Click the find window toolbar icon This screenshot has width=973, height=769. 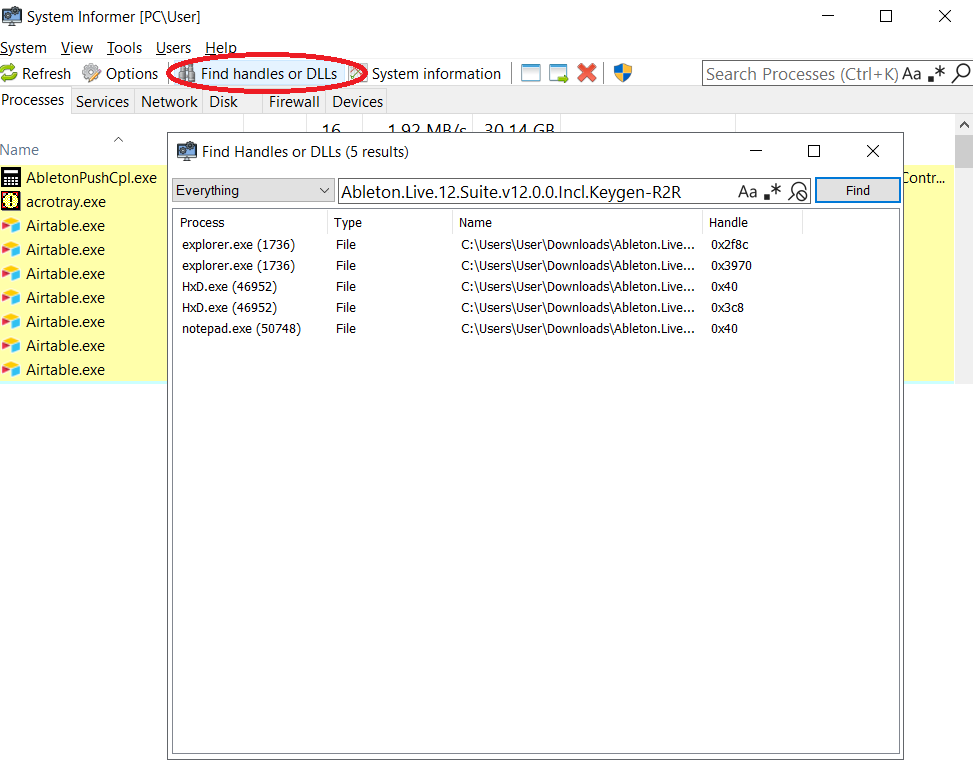[531, 73]
